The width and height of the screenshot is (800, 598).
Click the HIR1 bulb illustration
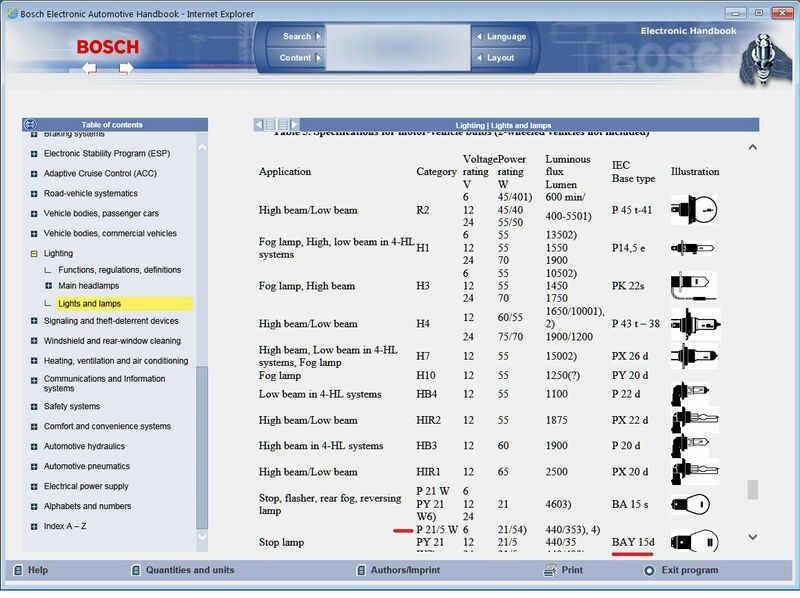[695, 471]
